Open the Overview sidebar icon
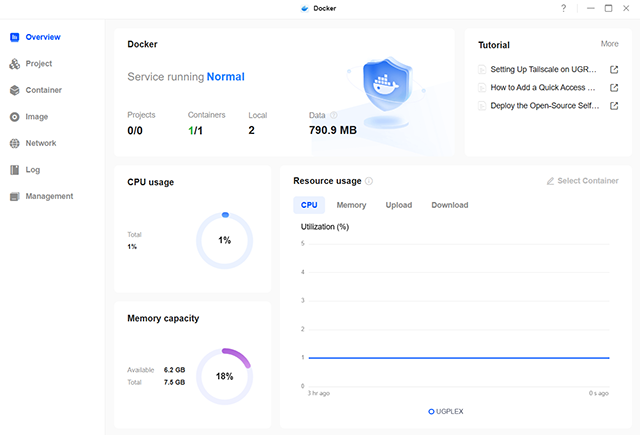 click(x=15, y=37)
